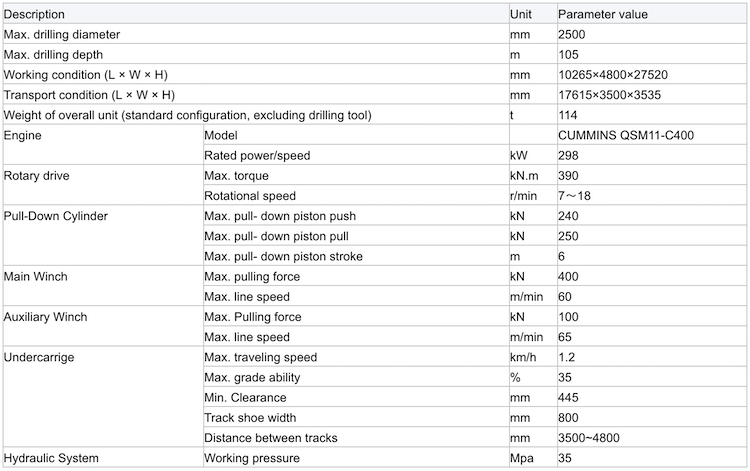This screenshot has height=471, width=750.
Task: Select Max. pull- down piston stroke cell
Action: 356,256
